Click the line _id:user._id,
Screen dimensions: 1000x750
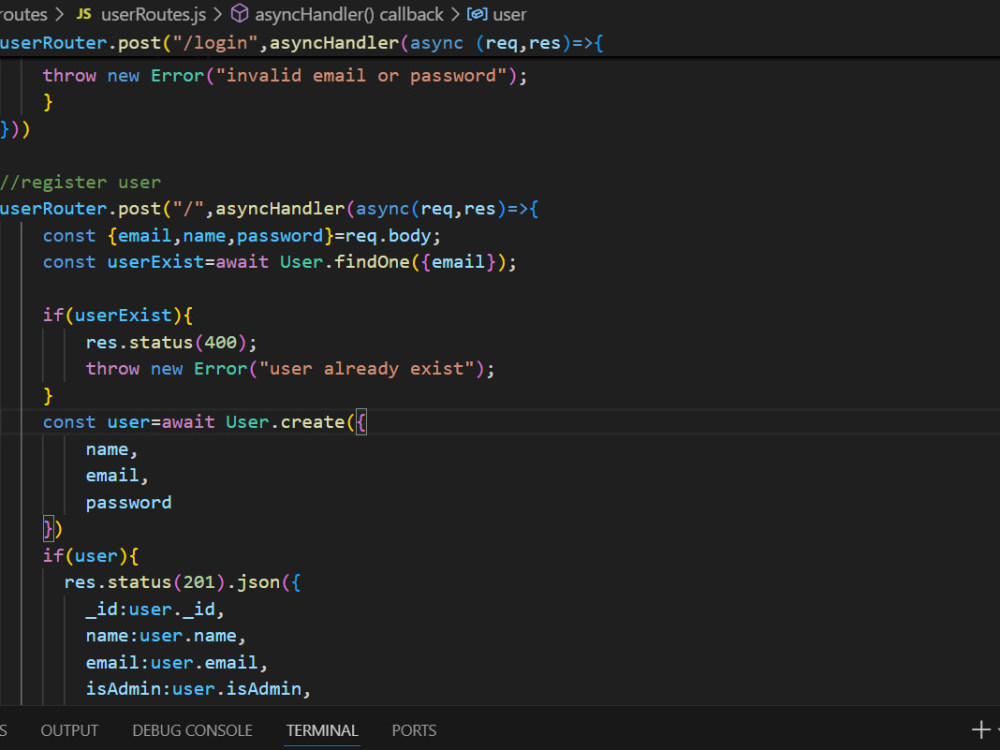click(155, 609)
